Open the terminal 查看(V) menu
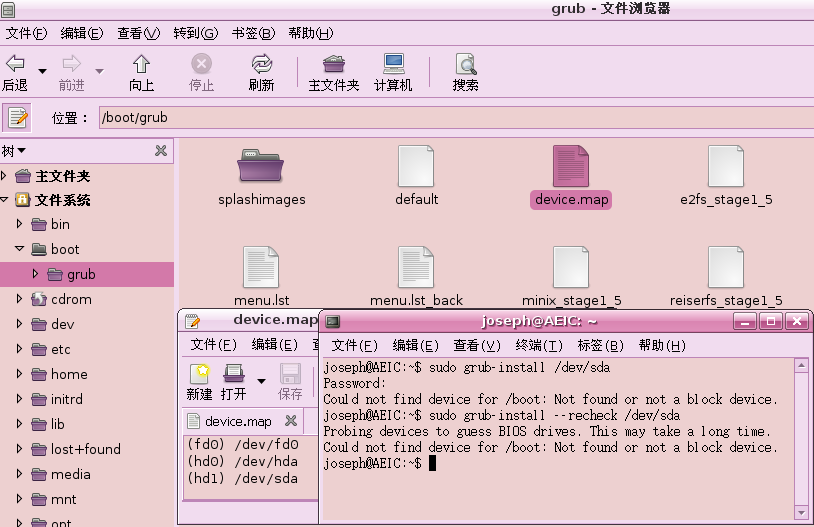814x527 pixels. click(x=477, y=345)
